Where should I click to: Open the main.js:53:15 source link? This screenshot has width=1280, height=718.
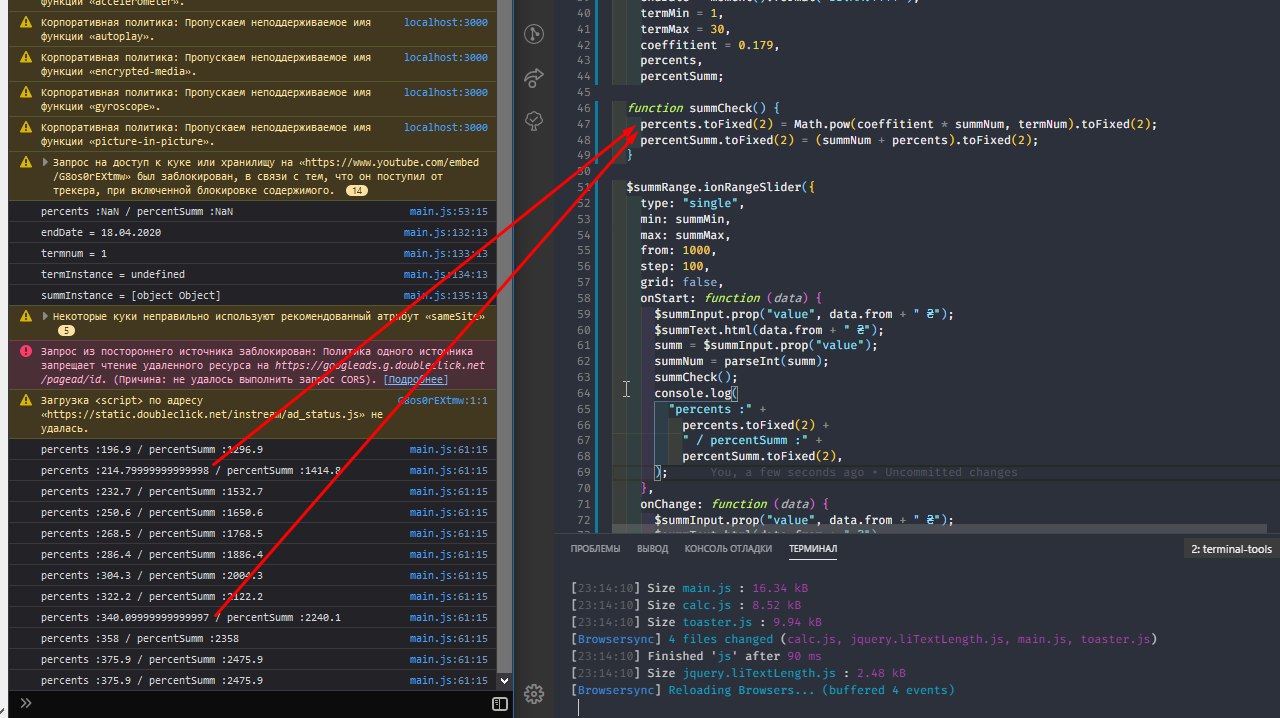point(449,212)
